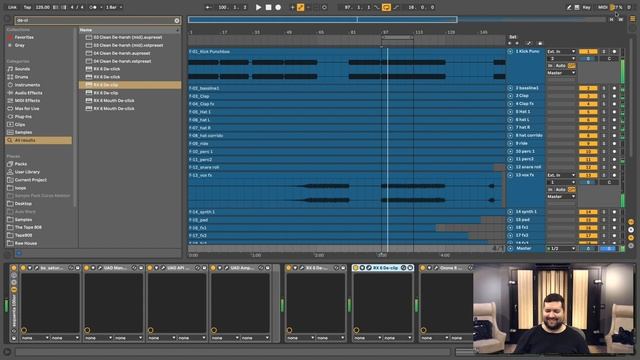Open the Audio Effects category

pos(28,93)
